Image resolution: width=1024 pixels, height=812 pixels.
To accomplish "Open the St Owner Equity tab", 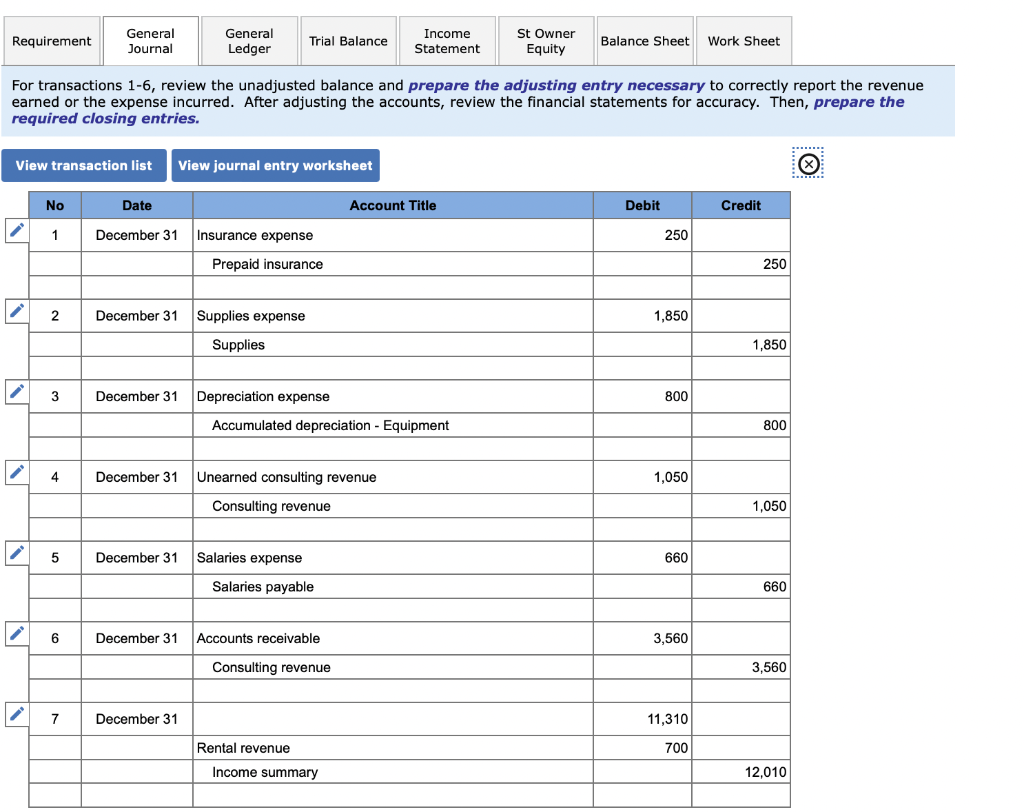I will [545, 40].
